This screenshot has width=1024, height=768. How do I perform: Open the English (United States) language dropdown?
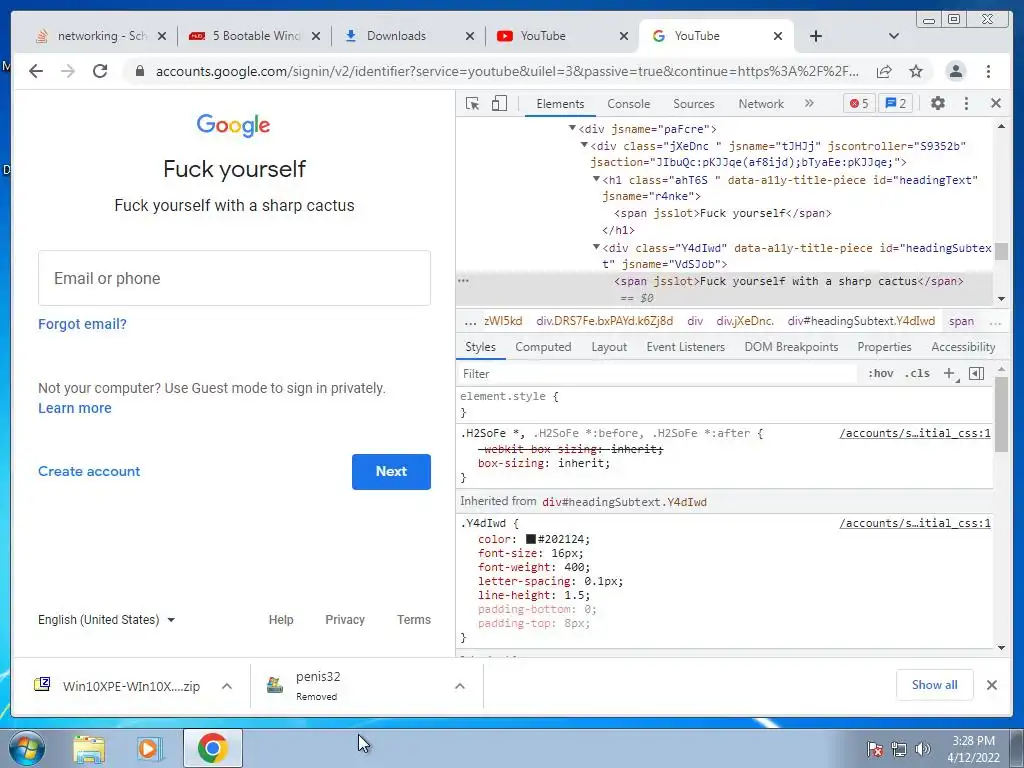pyautogui.click(x=106, y=620)
